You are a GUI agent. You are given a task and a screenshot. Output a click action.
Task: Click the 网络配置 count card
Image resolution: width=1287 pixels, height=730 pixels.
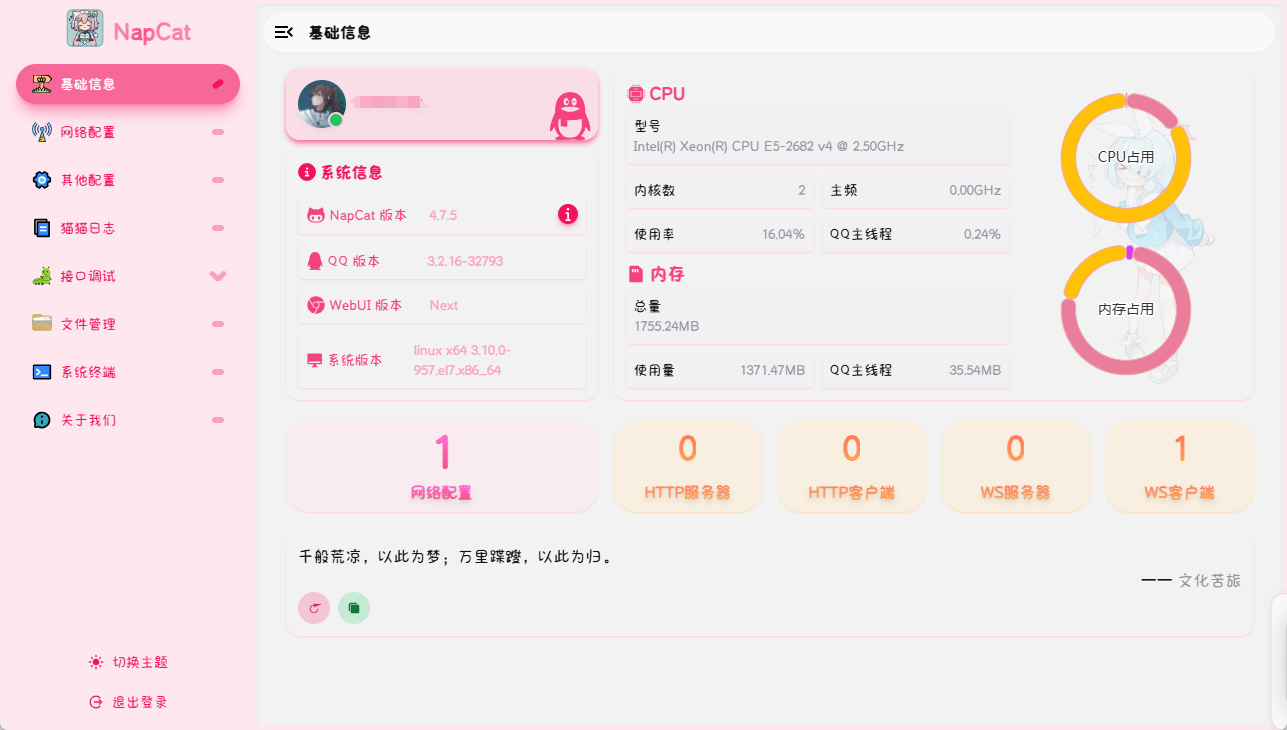pyautogui.click(x=442, y=467)
